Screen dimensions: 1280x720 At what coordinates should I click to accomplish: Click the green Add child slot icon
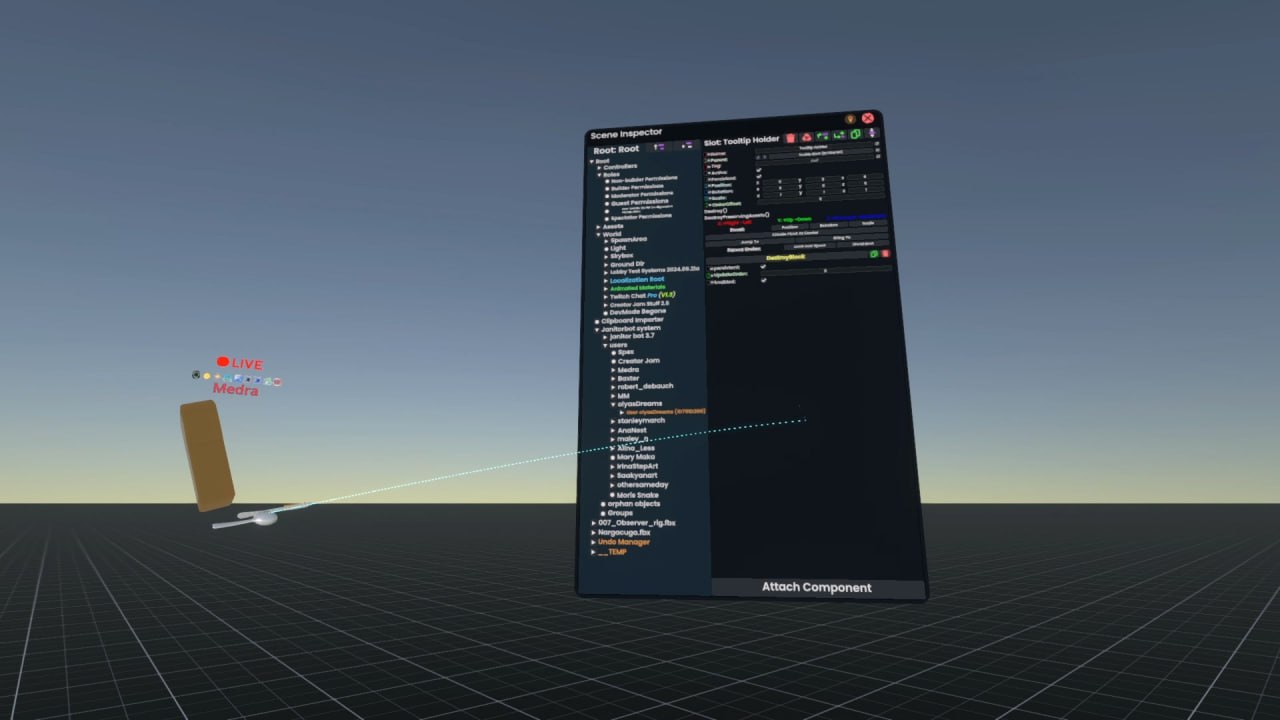click(x=839, y=135)
